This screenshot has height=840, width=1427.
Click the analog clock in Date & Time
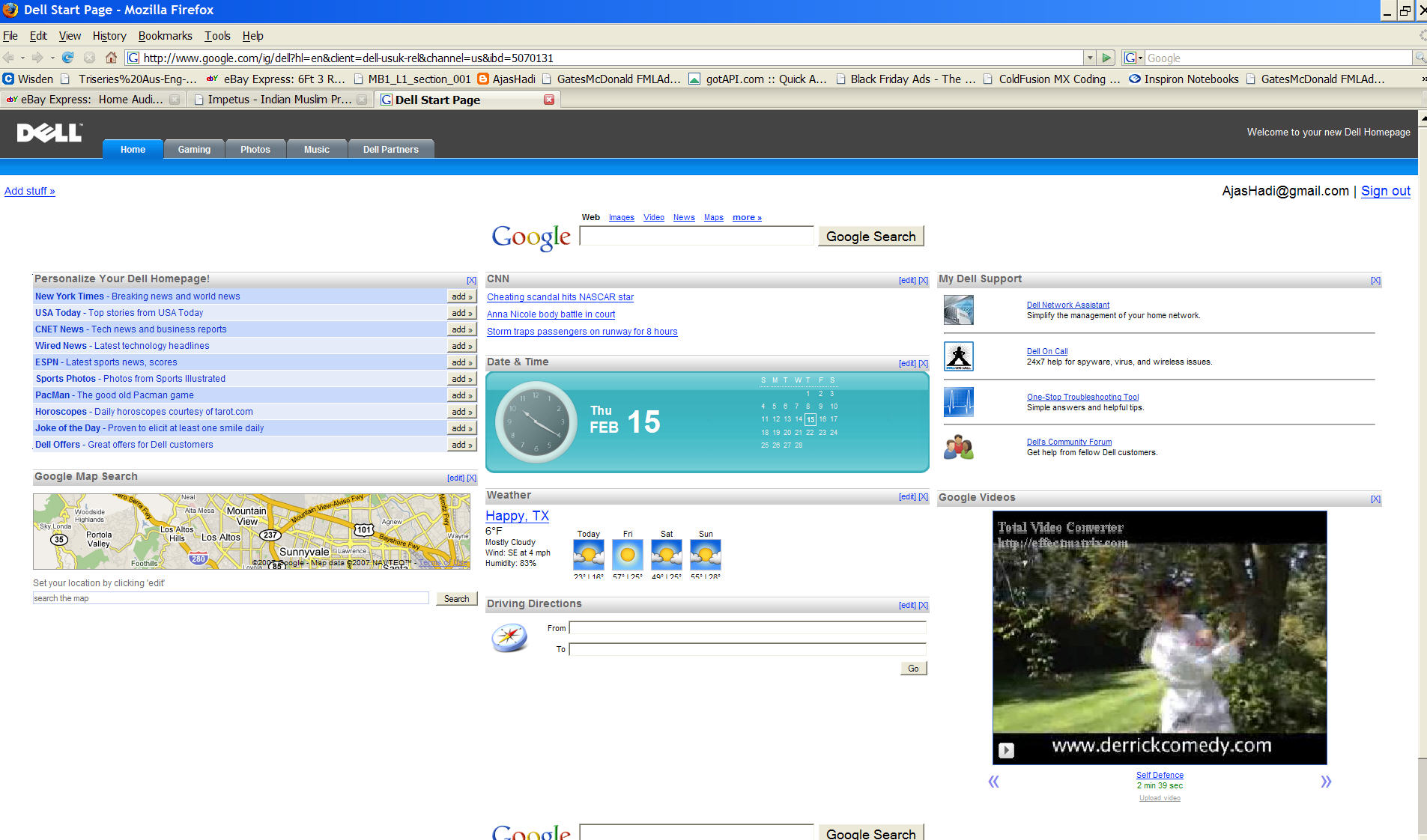coord(536,422)
